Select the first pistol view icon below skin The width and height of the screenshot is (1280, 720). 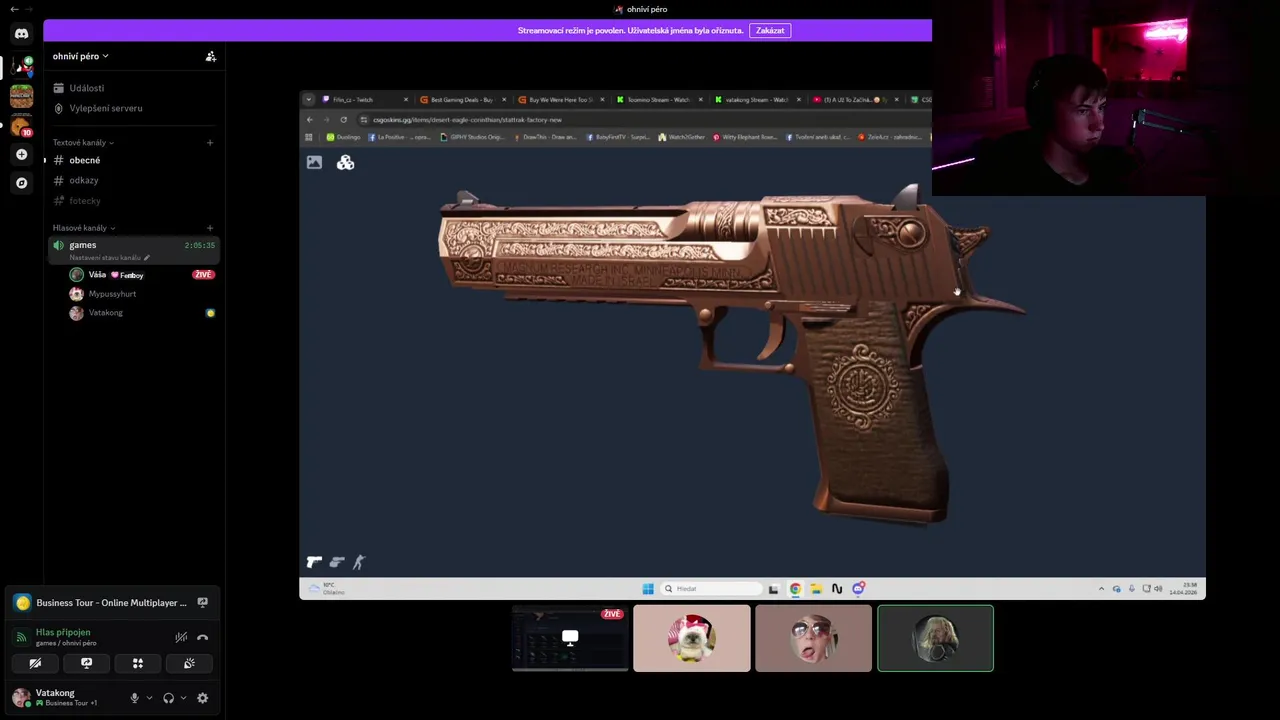coord(314,562)
